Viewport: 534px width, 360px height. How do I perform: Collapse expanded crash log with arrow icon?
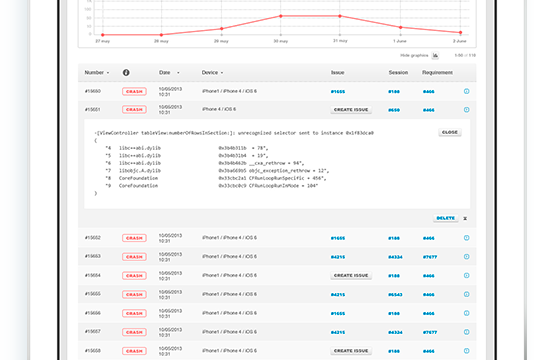click(x=465, y=218)
